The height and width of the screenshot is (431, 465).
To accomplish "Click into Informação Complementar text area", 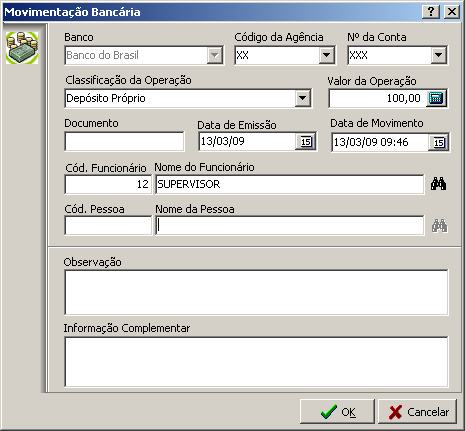I will pyautogui.click(x=256, y=362).
